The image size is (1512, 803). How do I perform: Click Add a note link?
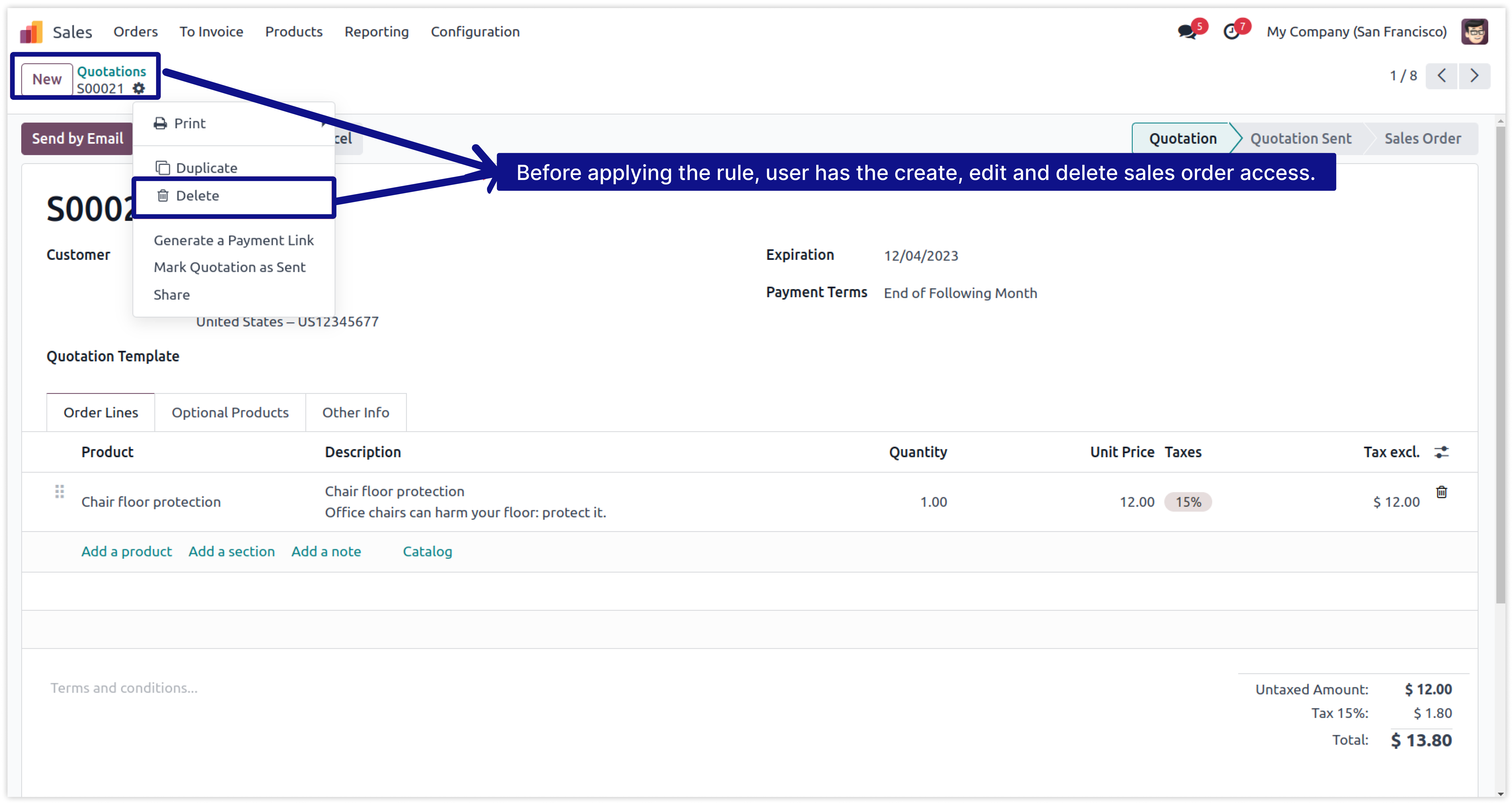point(326,552)
